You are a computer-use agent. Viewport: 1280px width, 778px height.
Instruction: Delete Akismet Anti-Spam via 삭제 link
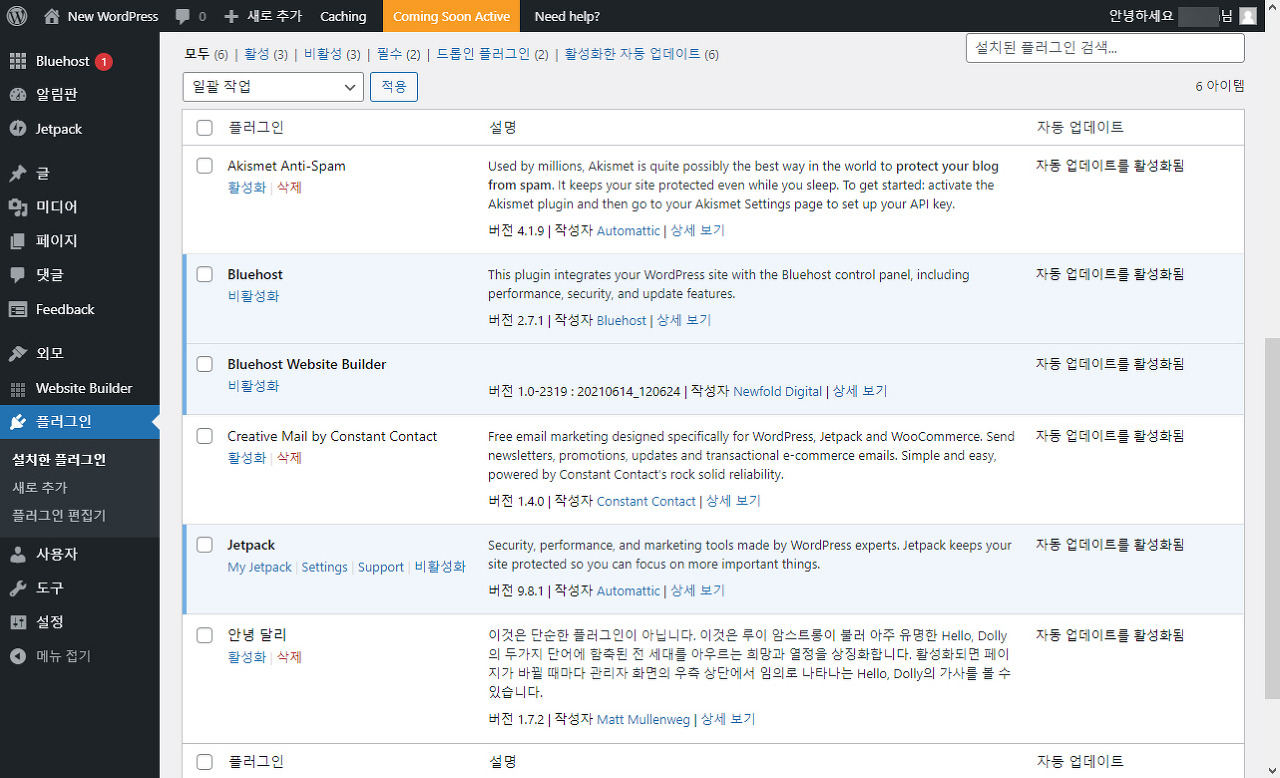pyautogui.click(x=289, y=187)
